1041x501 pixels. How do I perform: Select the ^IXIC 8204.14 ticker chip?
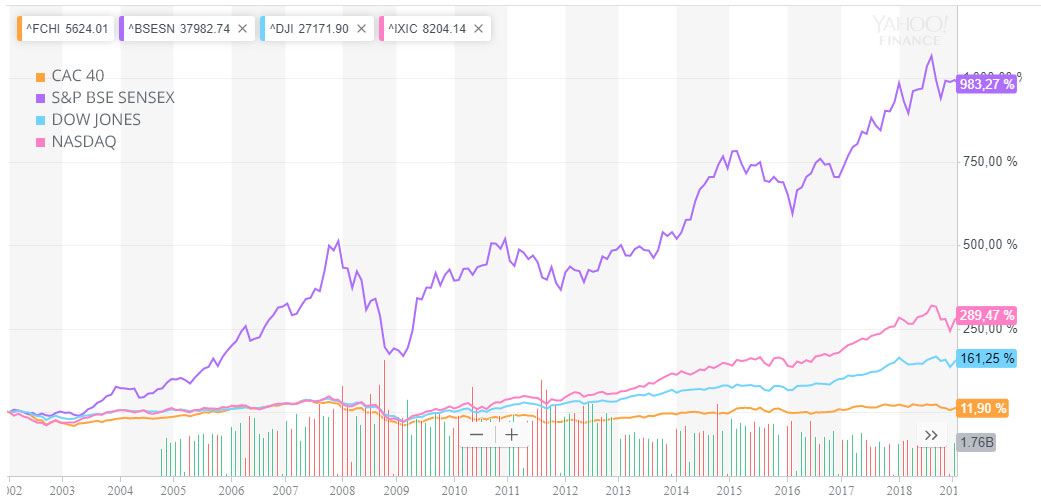pos(434,29)
